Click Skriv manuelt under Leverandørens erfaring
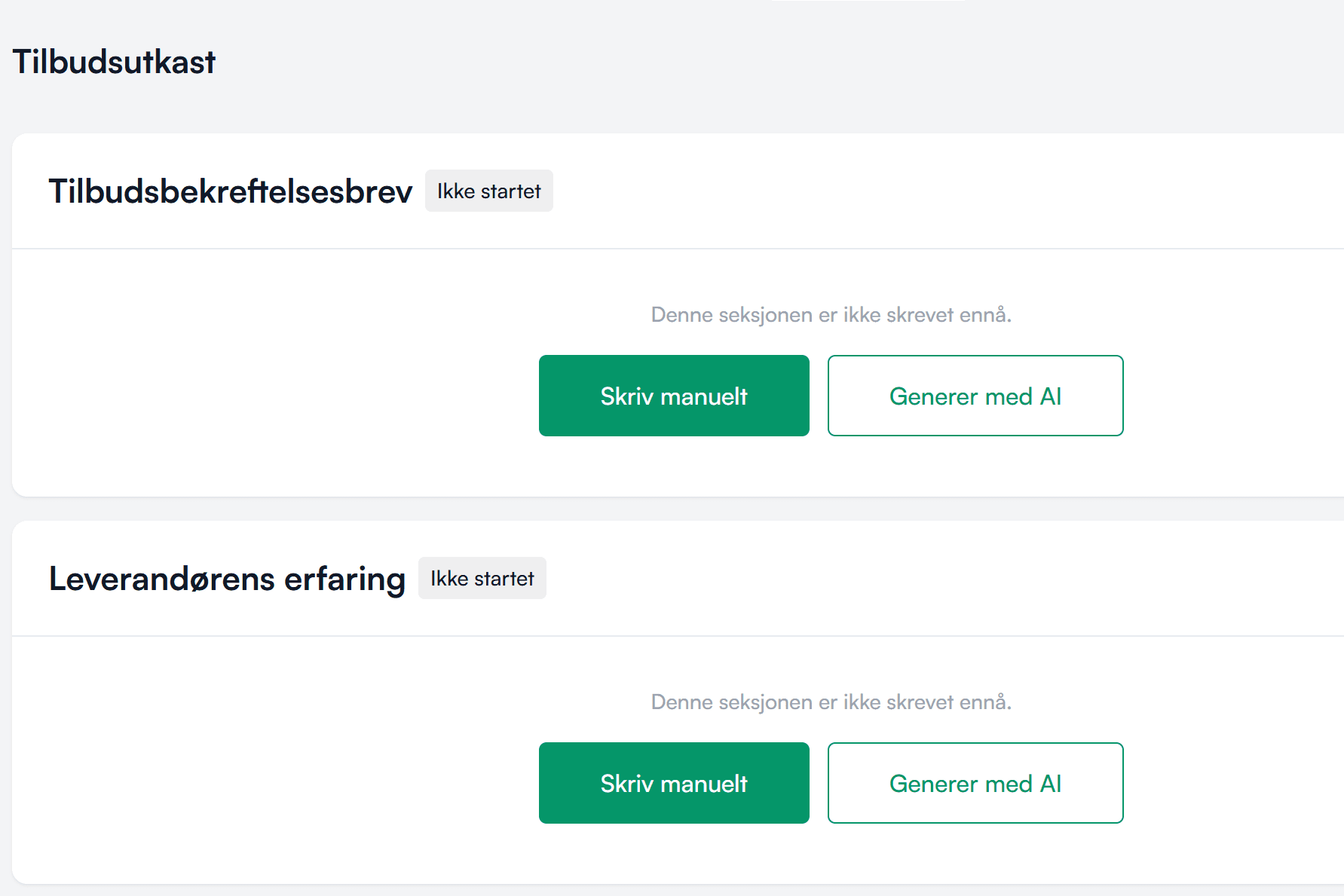Viewport: 1344px width, 896px height. tap(674, 783)
